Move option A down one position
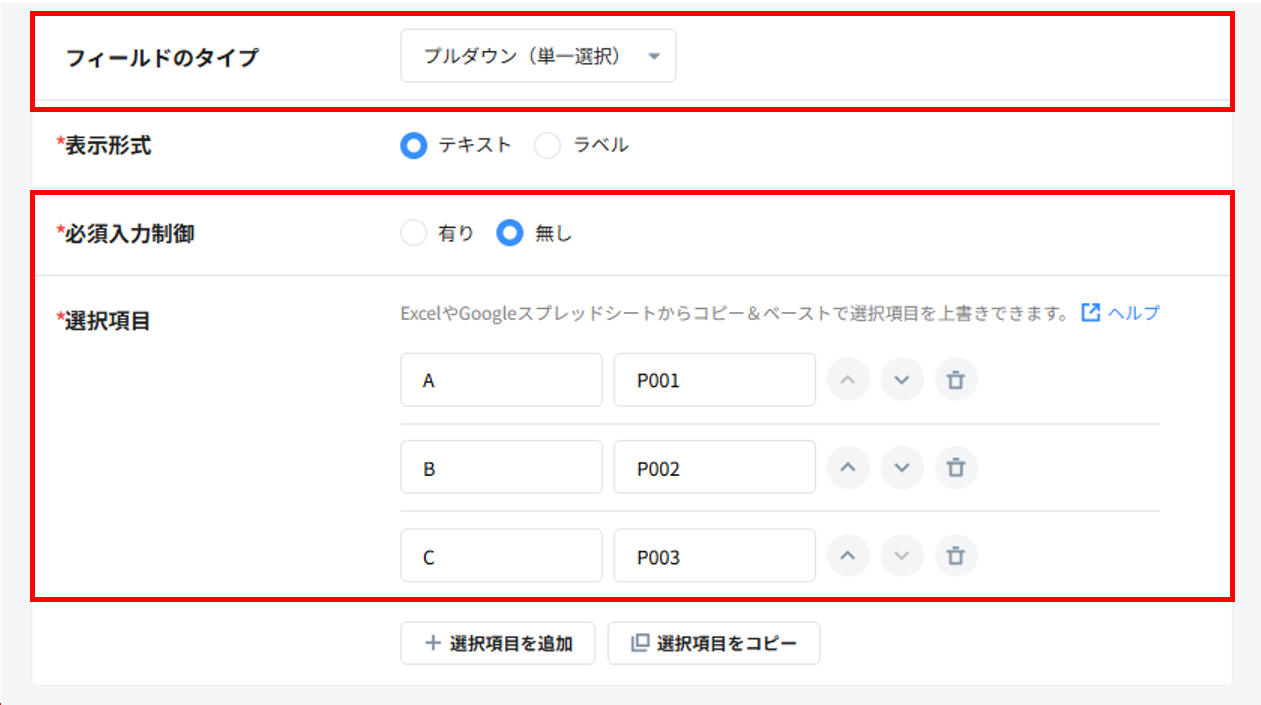 [901, 380]
